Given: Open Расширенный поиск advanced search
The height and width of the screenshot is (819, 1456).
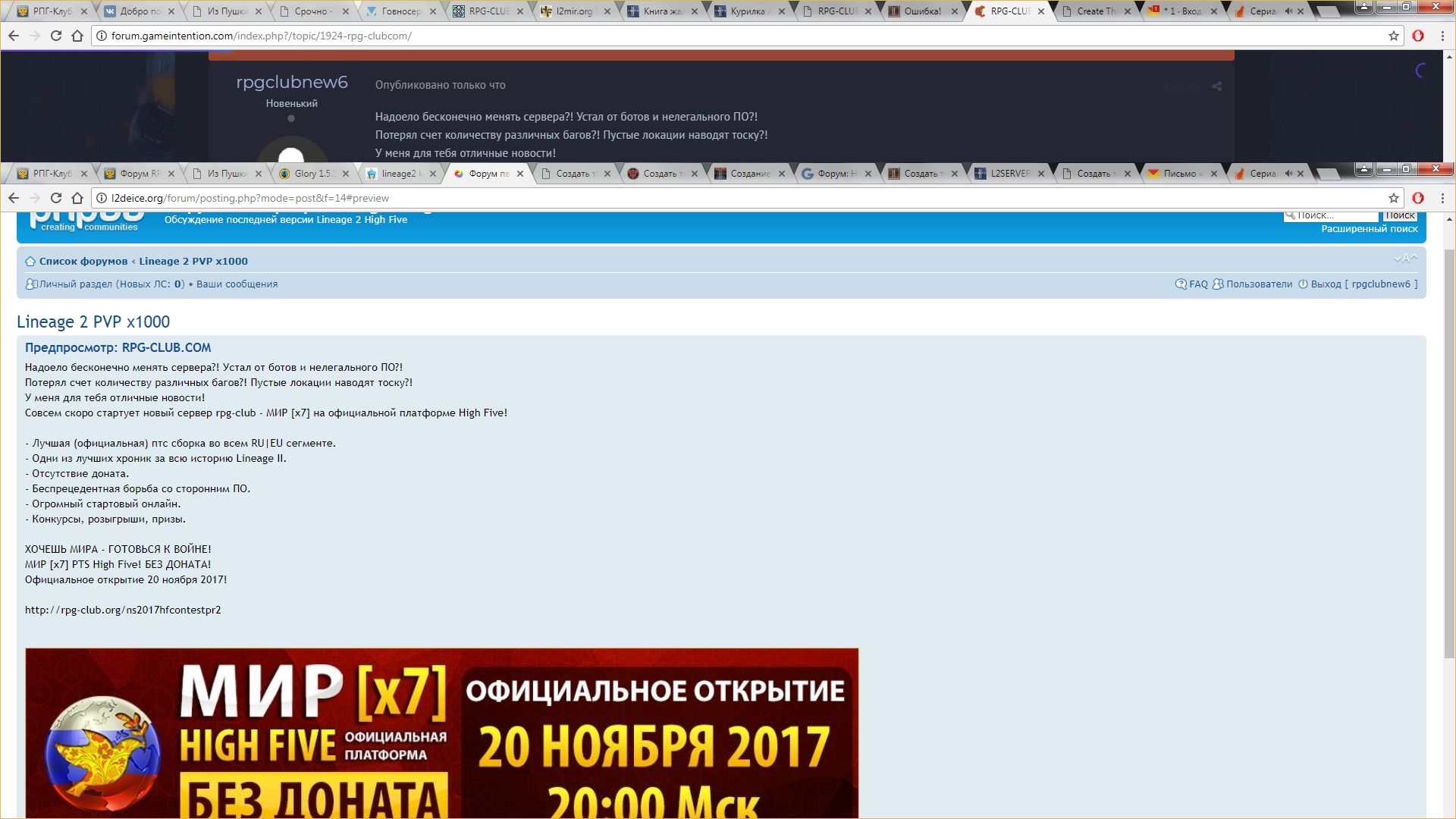Looking at the screenshot, I should (x=1369, y=229).
